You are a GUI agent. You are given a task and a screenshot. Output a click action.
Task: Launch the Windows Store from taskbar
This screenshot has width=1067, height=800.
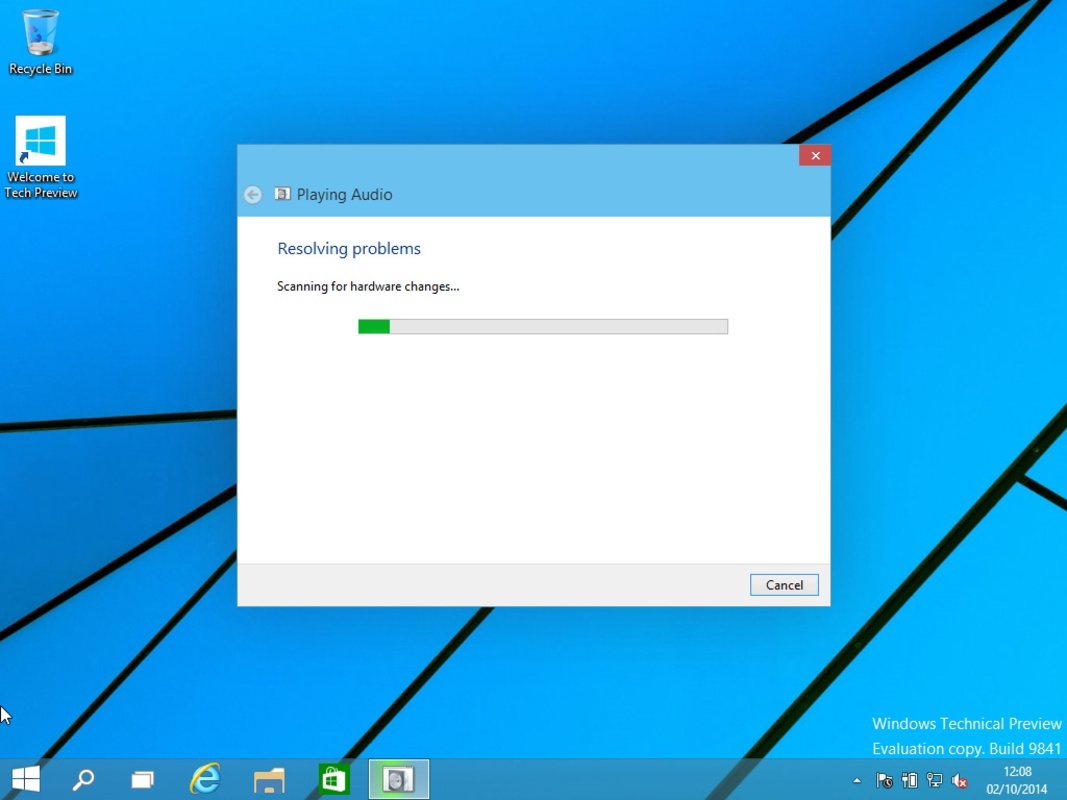tap(333, 779)
